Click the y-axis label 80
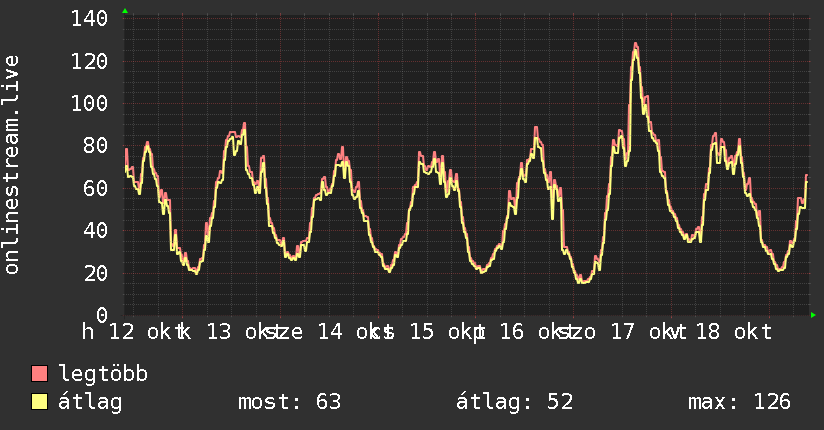Image resolution: width=824 pixels, height=430 pixels. pyautogui.click(x=96, y=146)
